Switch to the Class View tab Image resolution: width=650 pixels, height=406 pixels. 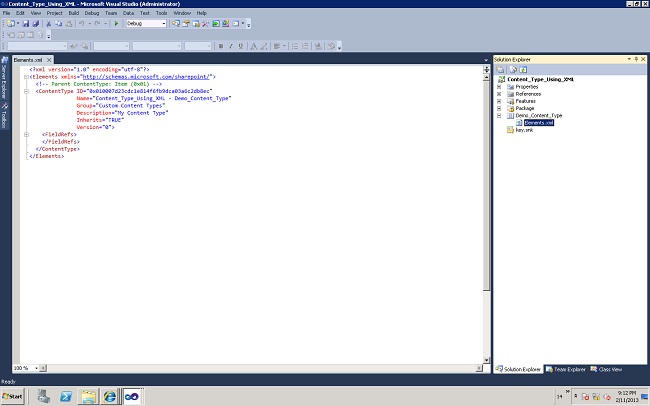coord(606,369)
